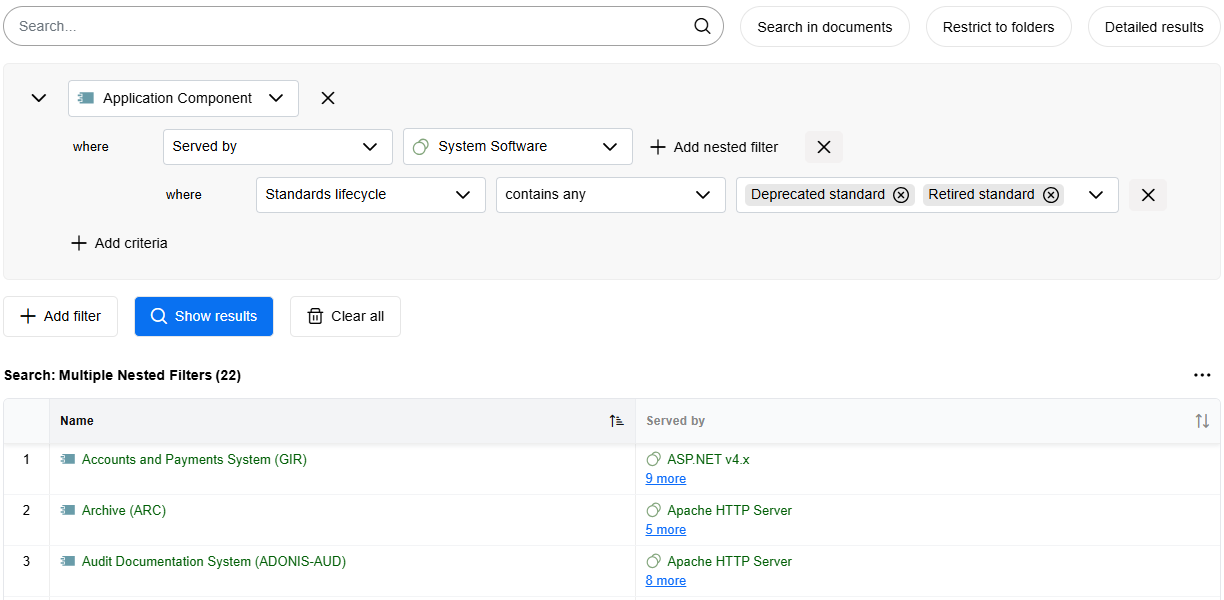Click the magnifier icon in the search bar
This screenshot has height=600, width=1224.
click(x=701, y=26)
